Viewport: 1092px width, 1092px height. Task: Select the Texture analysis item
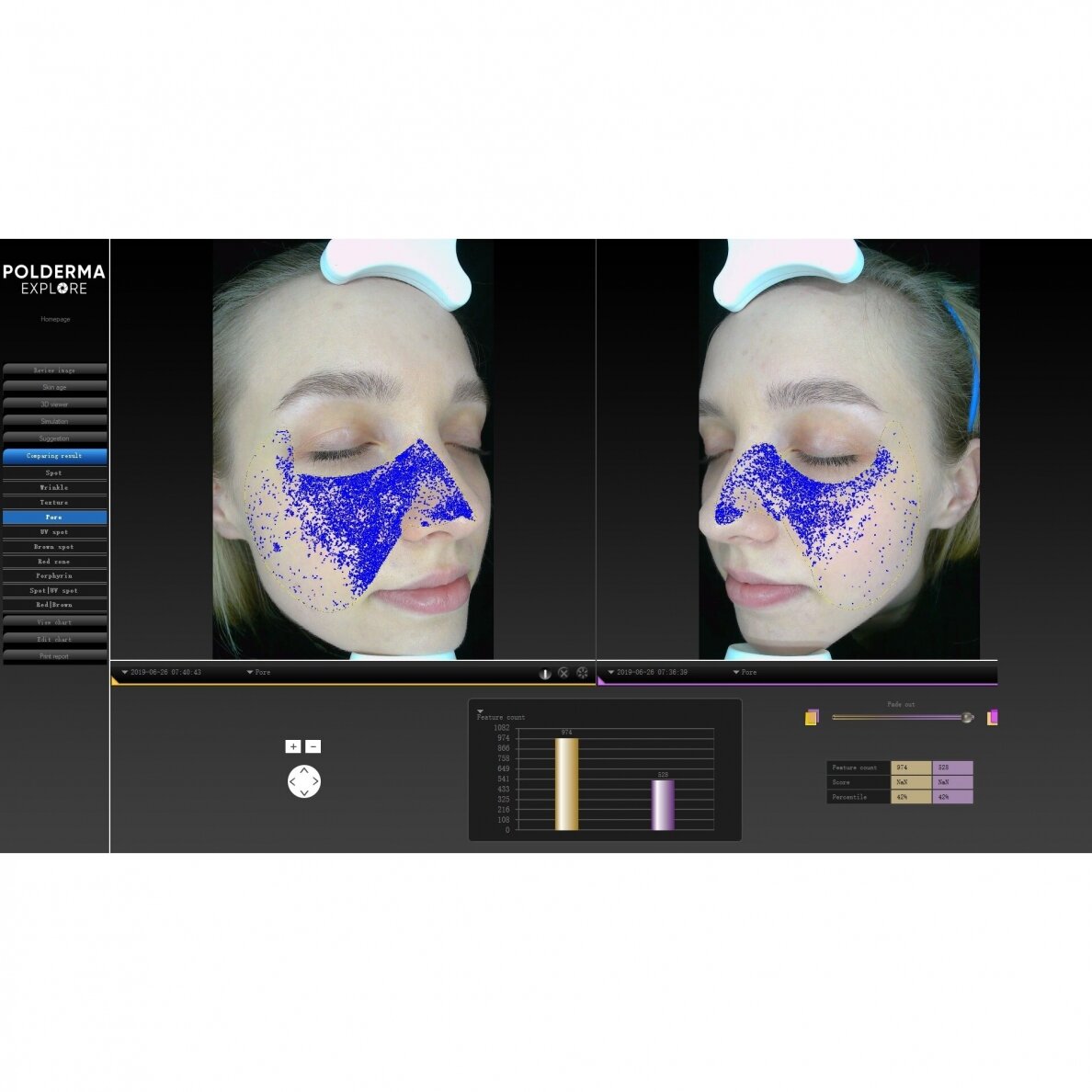[x=54, y=502]
